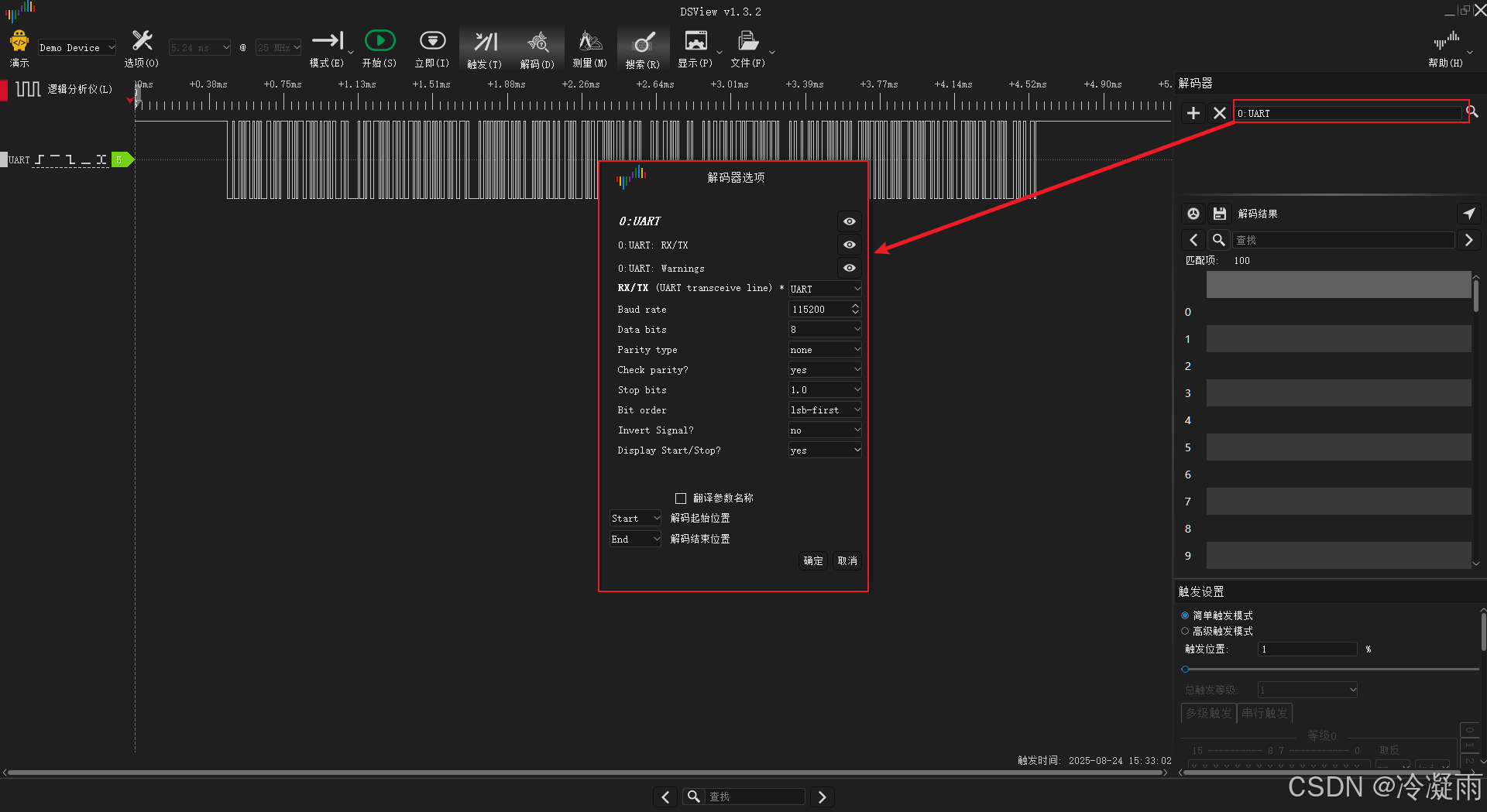Go to next match in decode results
The height and width of the screenshot is (812, 1487).
pos(1468,240)
